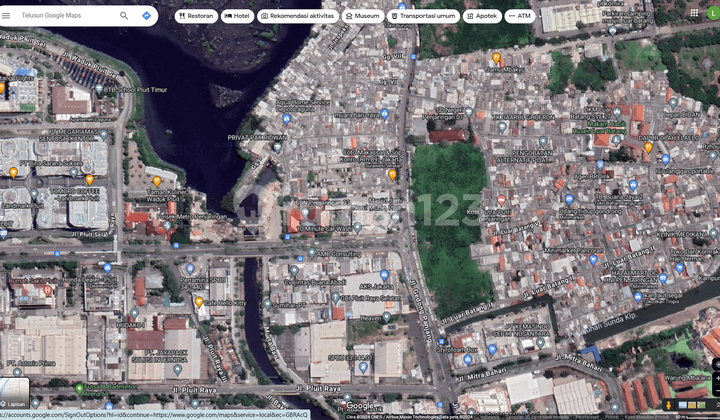
Task: Select the Cafe Hello Kitty orange pin
Action: point(199,302)
